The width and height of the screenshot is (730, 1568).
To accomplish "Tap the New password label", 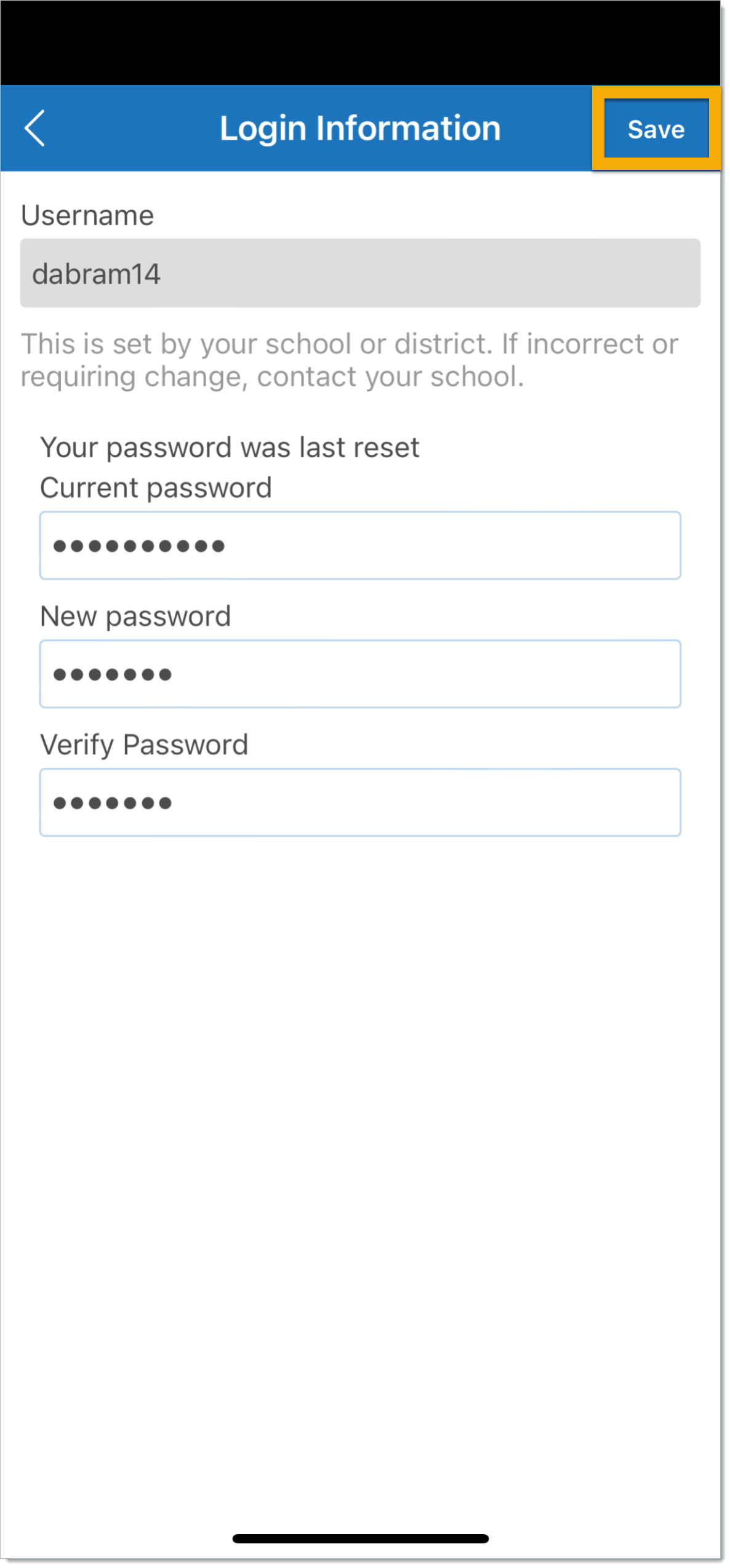I will click(135, 616).
